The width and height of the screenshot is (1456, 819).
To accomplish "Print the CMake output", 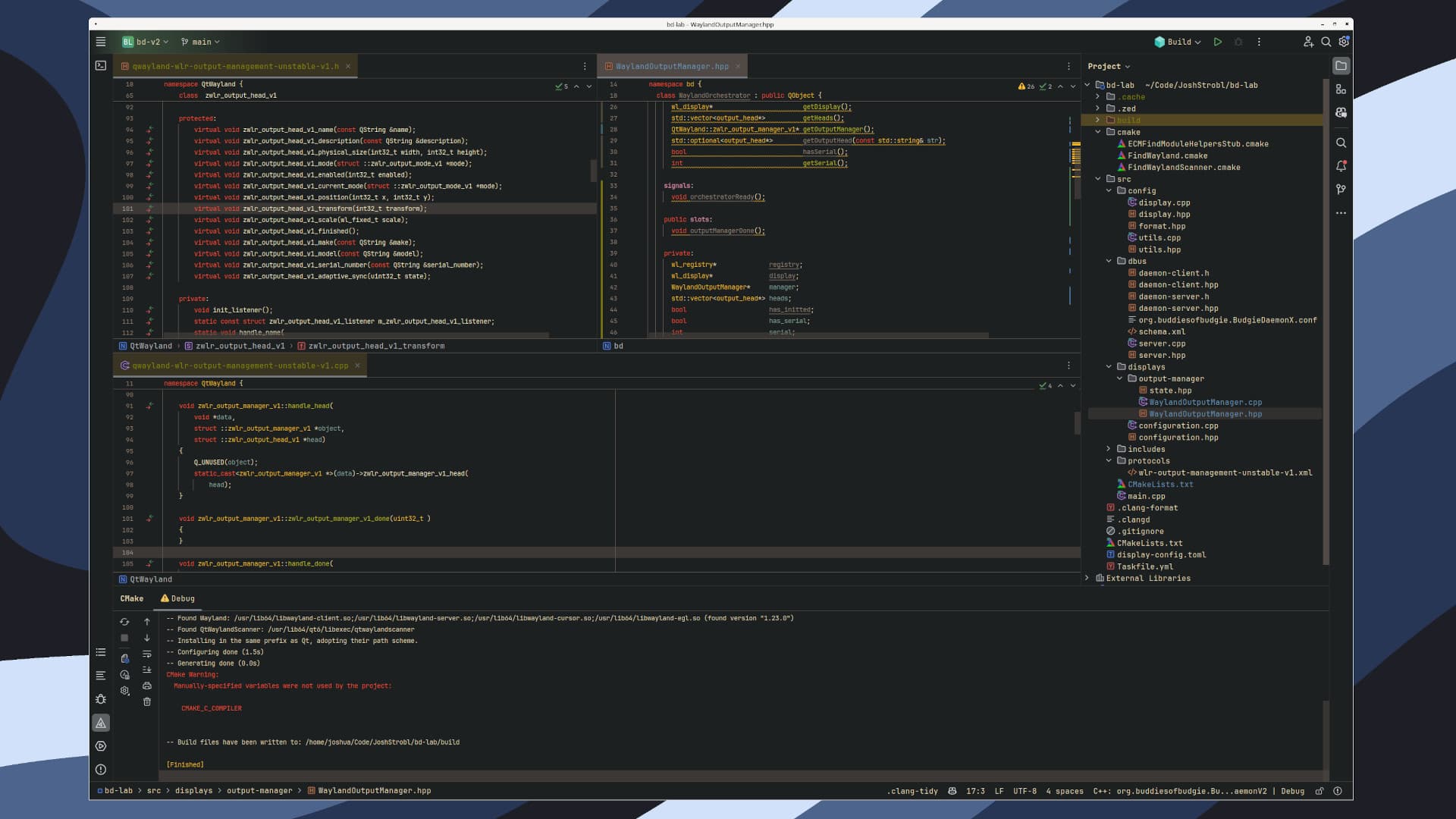I will click(147, 686).
